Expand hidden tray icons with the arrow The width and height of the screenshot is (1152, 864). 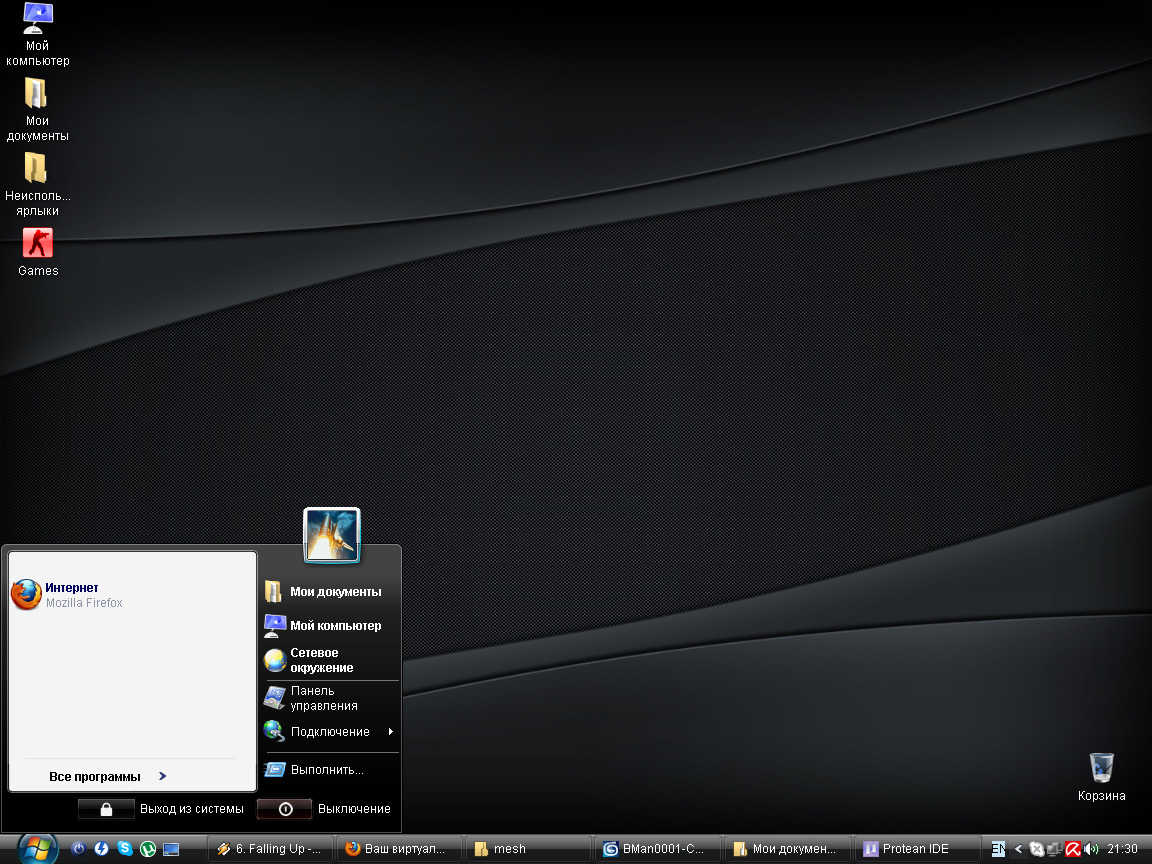pos(1018,849)
